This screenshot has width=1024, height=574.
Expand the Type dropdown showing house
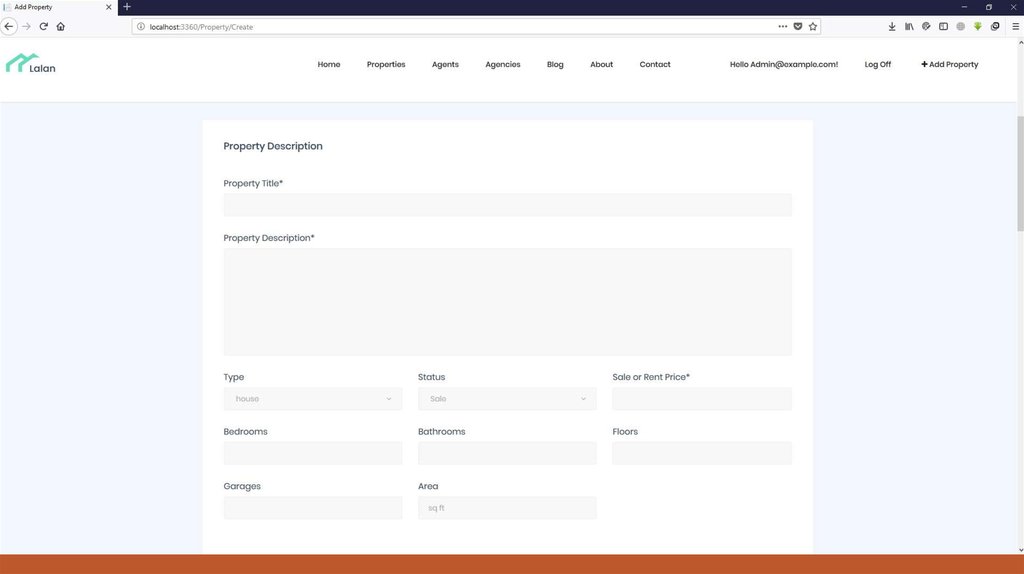[313, 399]
